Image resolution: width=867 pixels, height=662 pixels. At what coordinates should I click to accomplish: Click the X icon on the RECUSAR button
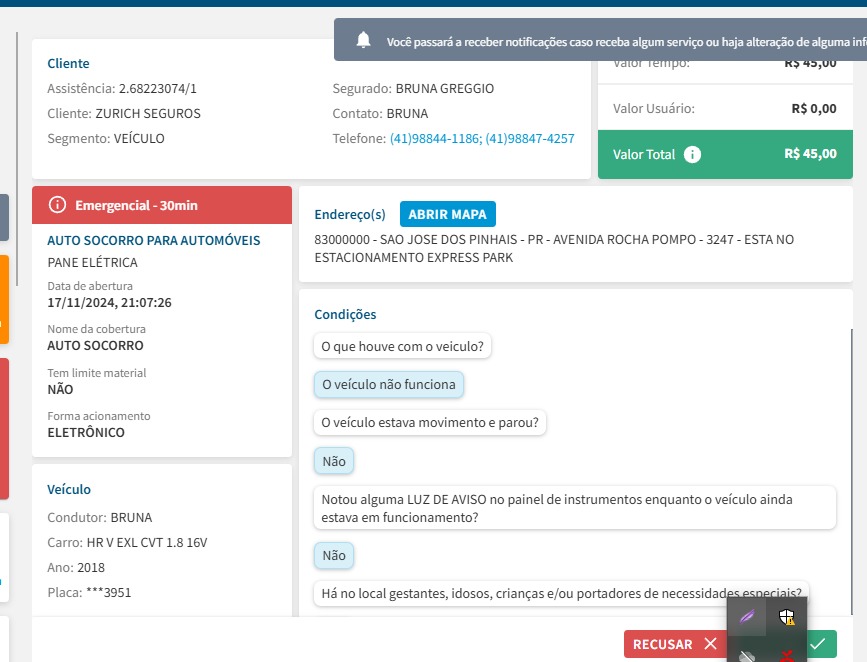coord(711,644)
